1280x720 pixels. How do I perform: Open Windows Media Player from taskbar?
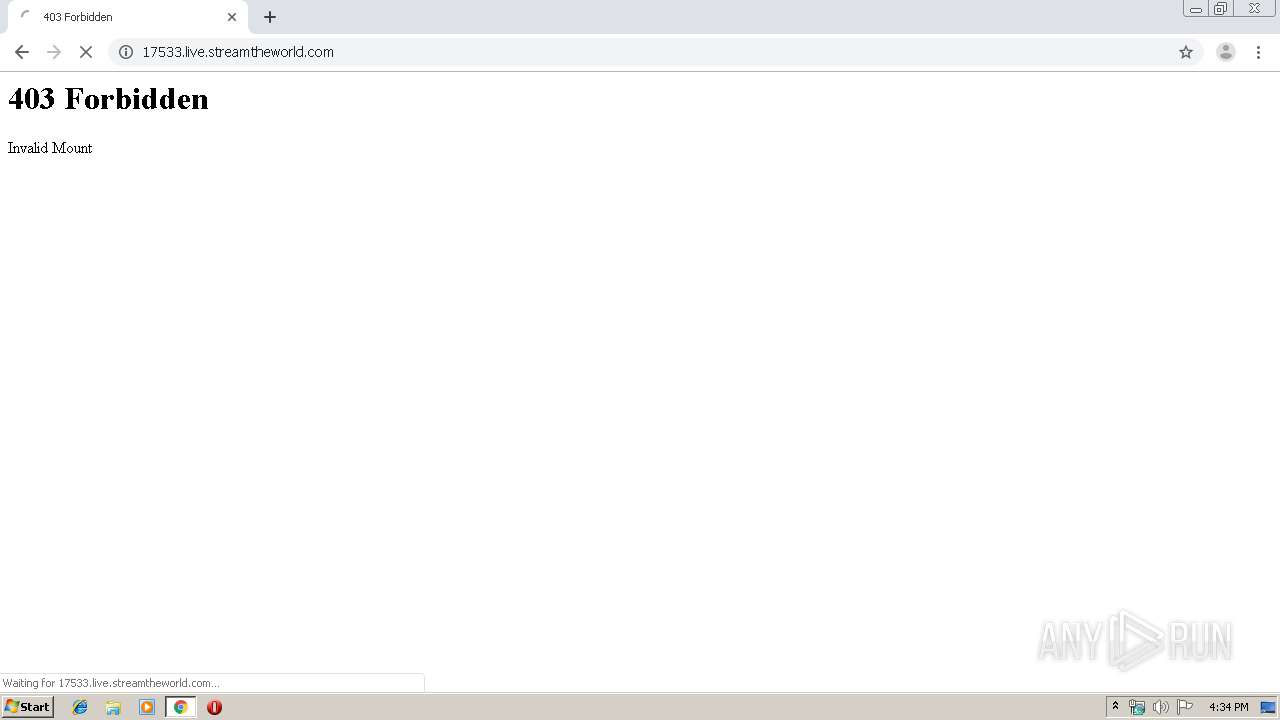click(x=147, y=707)
